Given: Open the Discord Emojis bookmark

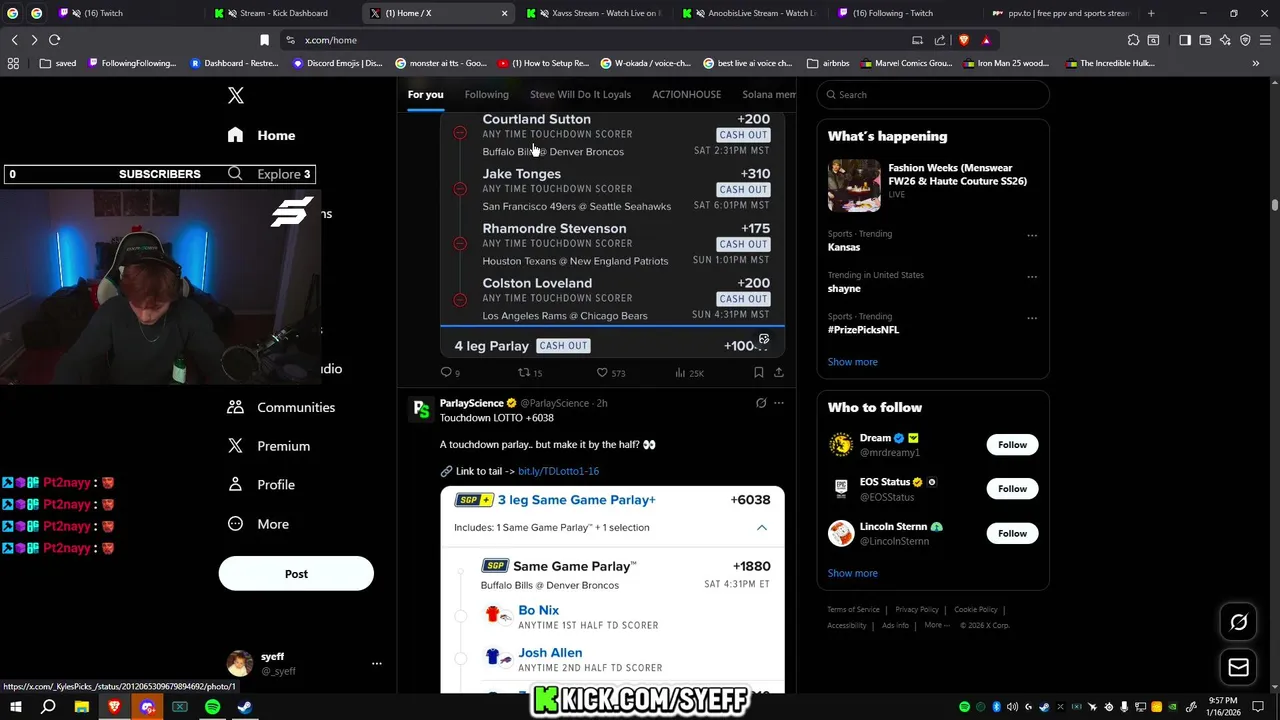Looking at the screenshot, I should coord(338,63).
